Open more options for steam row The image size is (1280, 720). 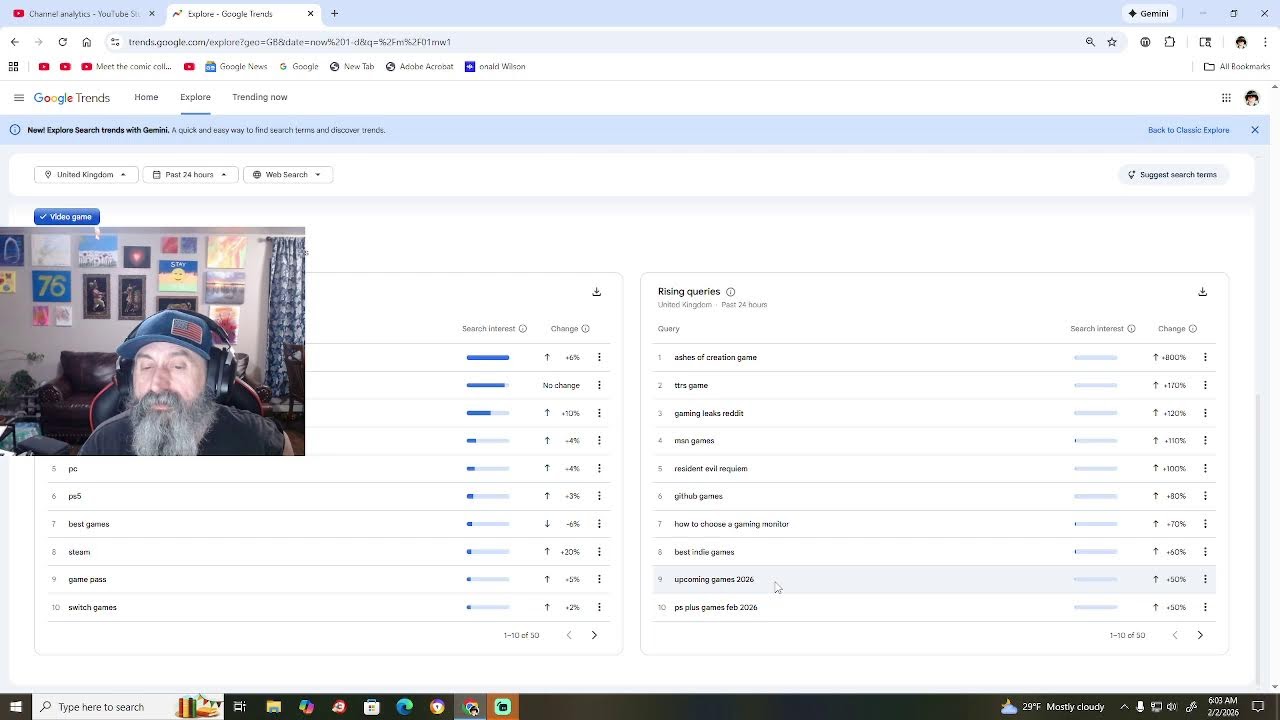pyautogui.click(x=599, y=552)
